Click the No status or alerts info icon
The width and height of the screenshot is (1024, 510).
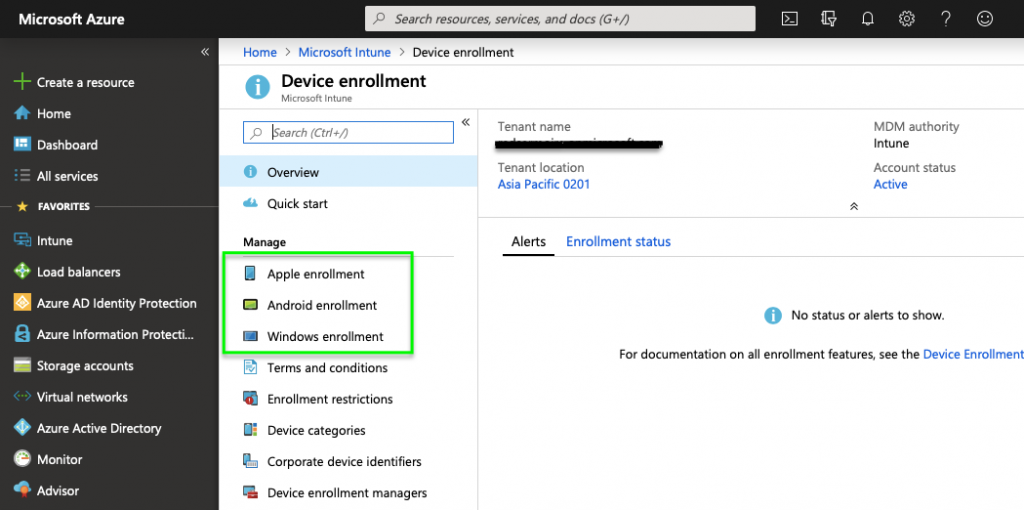[x=773, y=315]
